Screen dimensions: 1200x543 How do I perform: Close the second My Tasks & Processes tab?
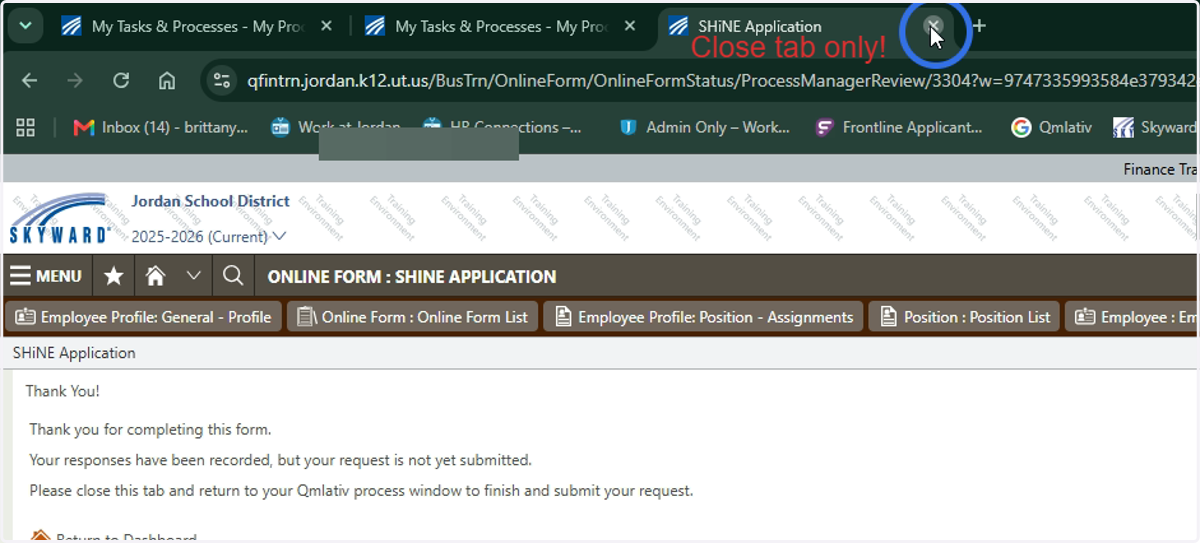pos(629,27)
